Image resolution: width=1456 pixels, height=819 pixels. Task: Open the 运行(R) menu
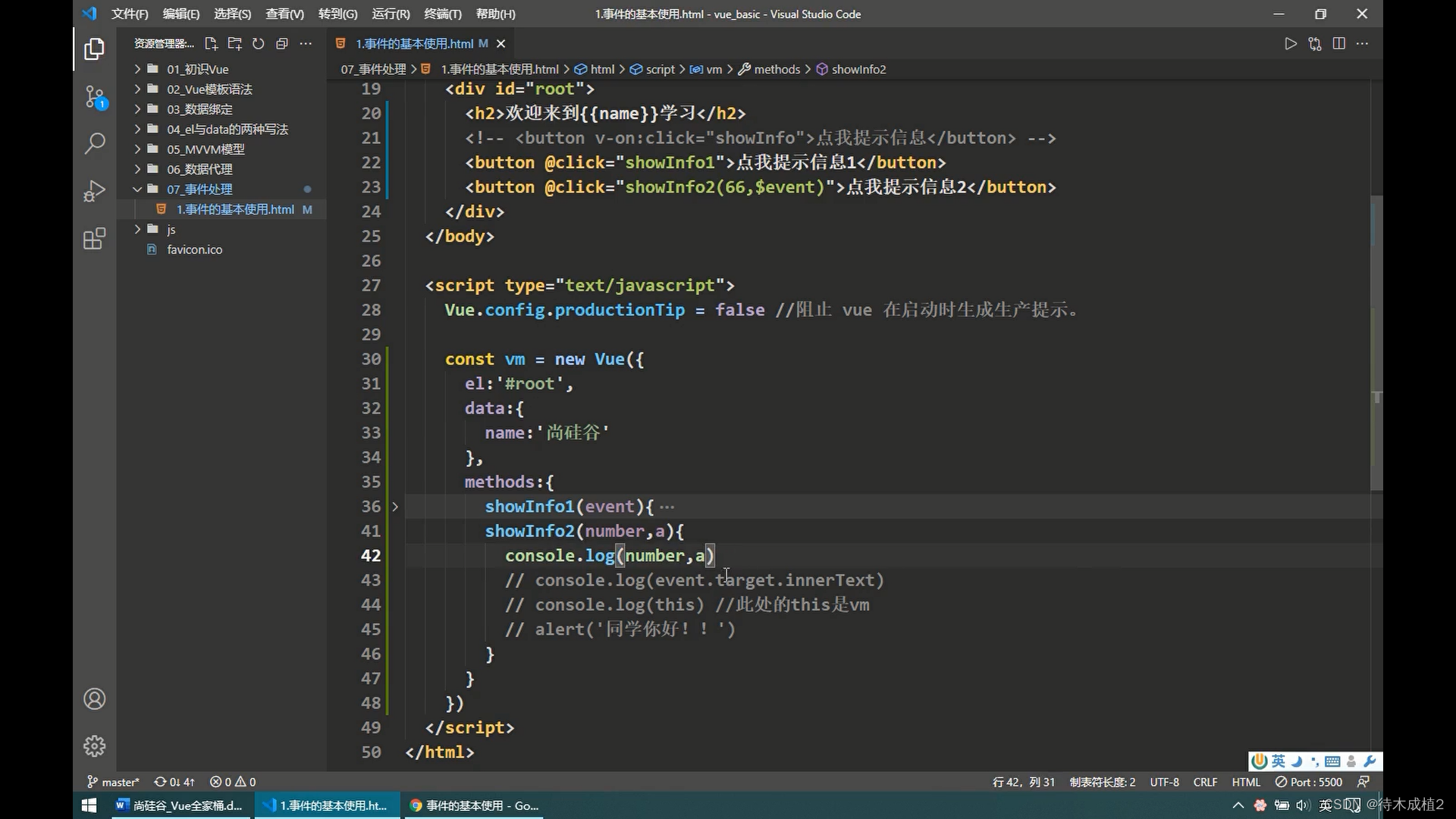click(x=391, y=14)
